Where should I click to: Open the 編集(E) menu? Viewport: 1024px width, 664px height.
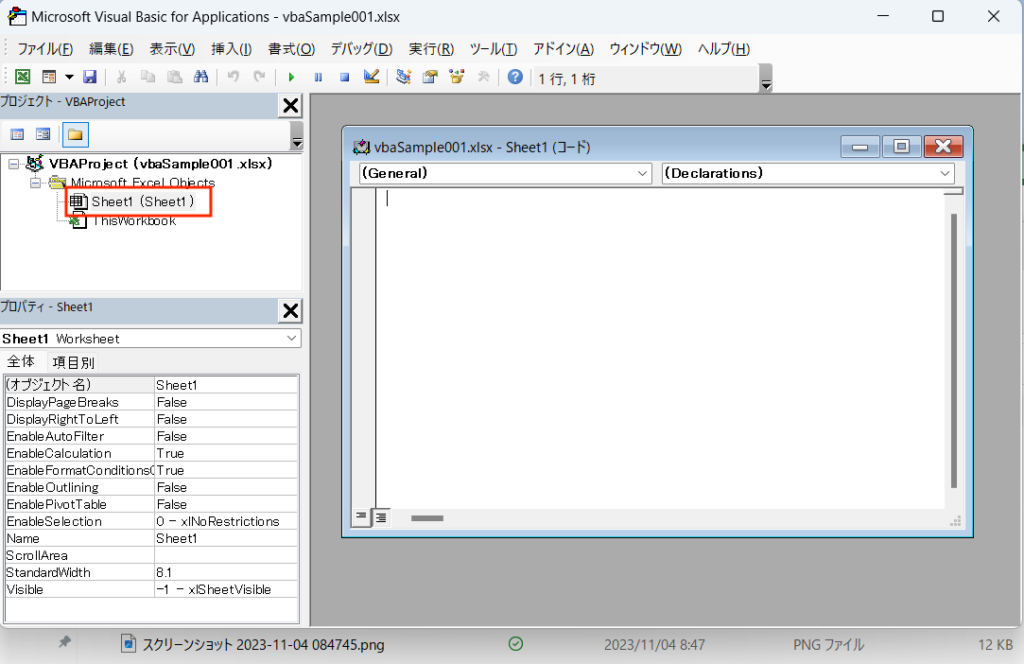tap(111, 49)
